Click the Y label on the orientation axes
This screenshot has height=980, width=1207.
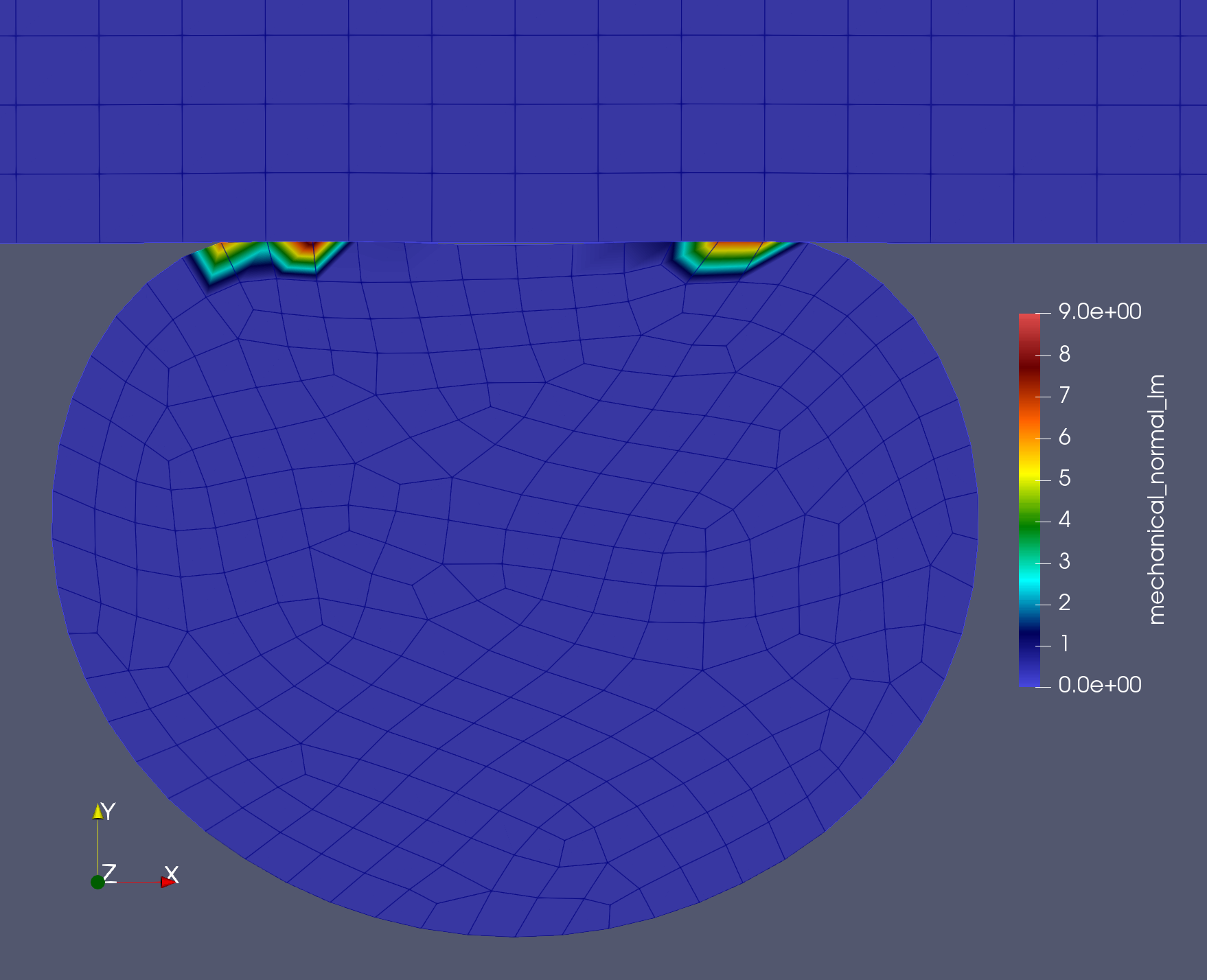click(110, 810)
